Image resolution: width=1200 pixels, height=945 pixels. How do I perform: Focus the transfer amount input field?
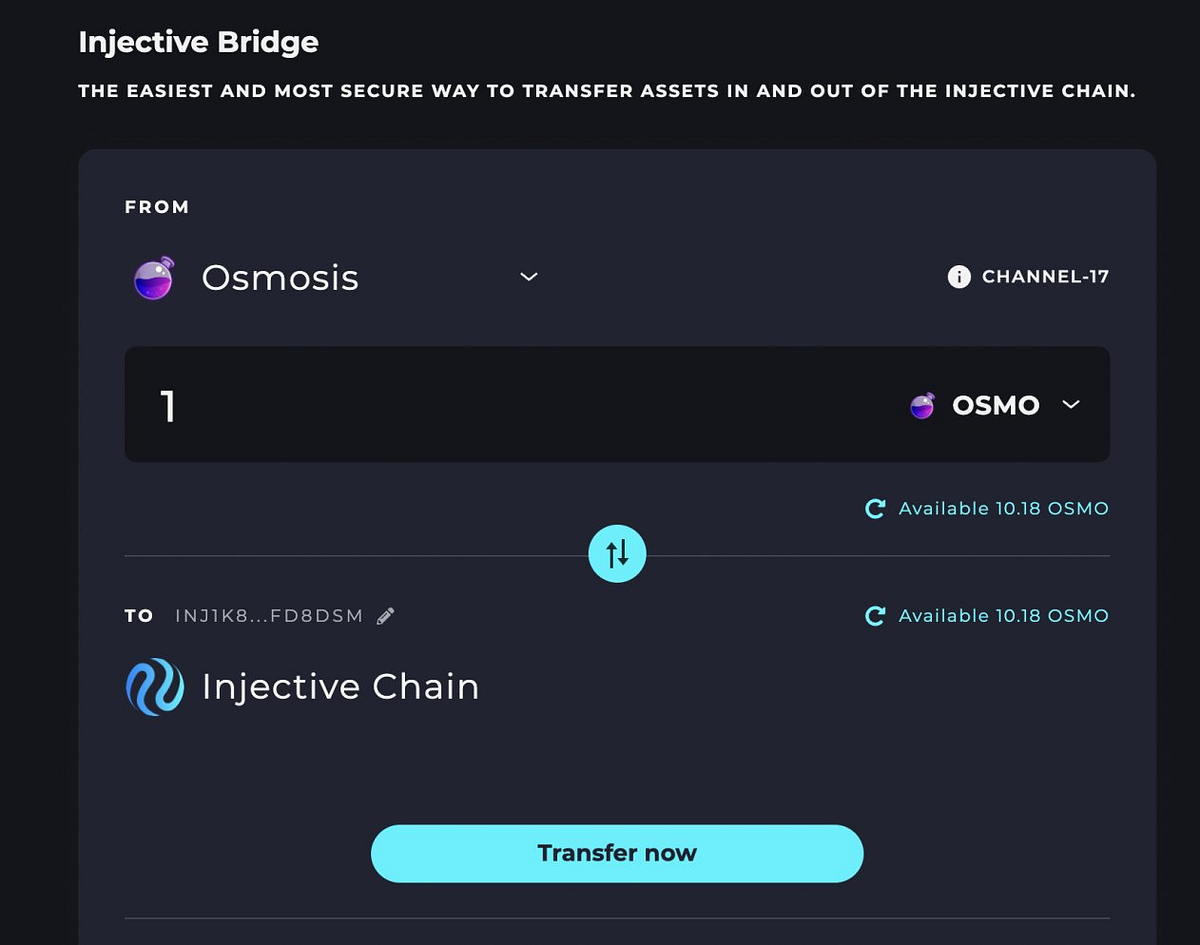click(x=500, y=405)
